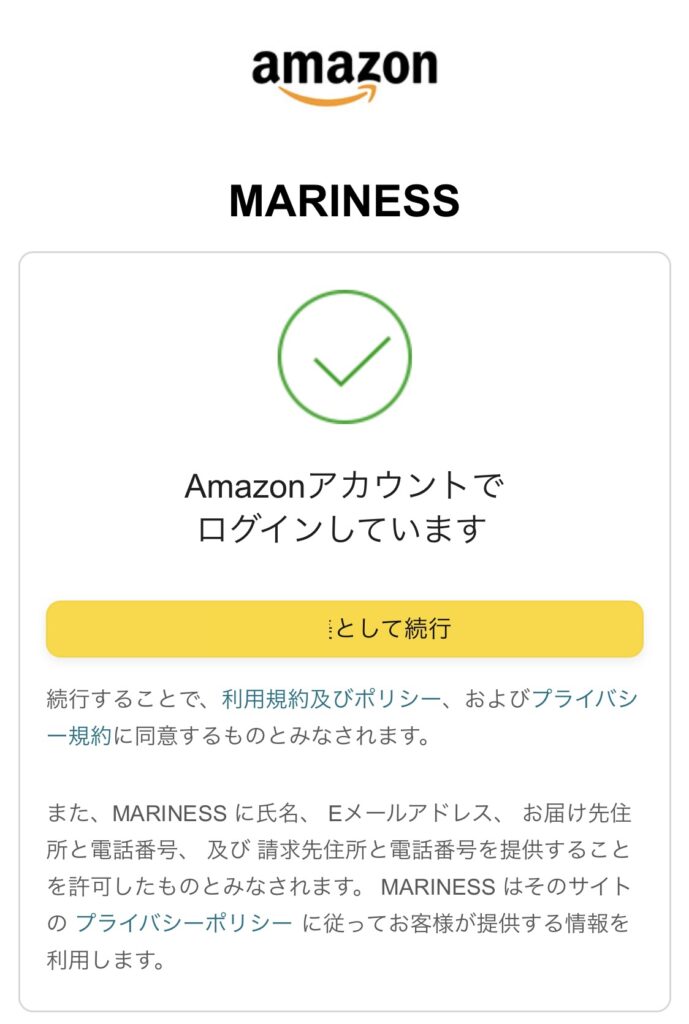Open the プライバシー link on the first consent line
The height and width of the screenshot is (1024, 689).
[x=585, y=699]
